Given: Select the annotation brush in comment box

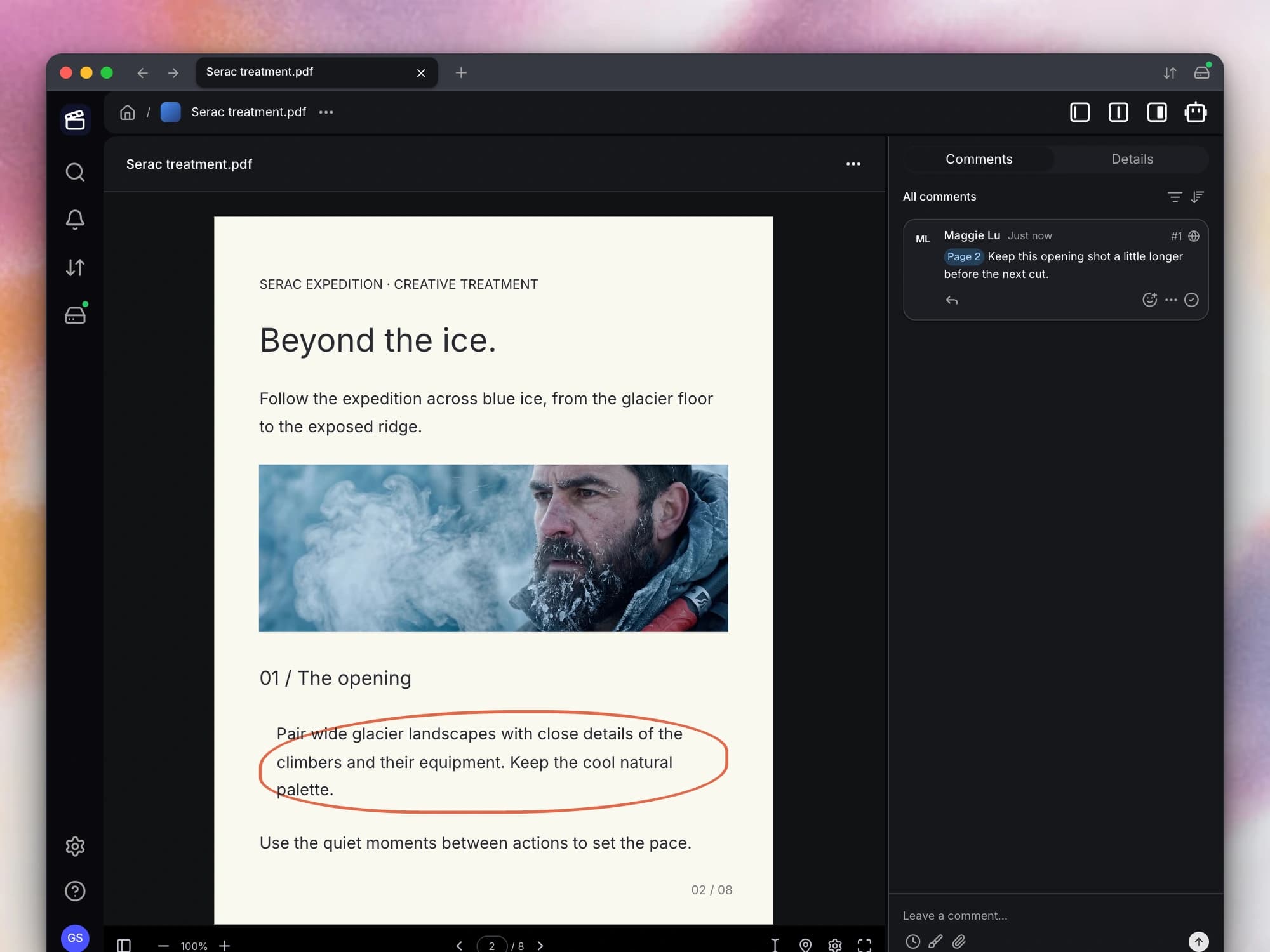Looking at the screenshot, I should tap(935, 941).
